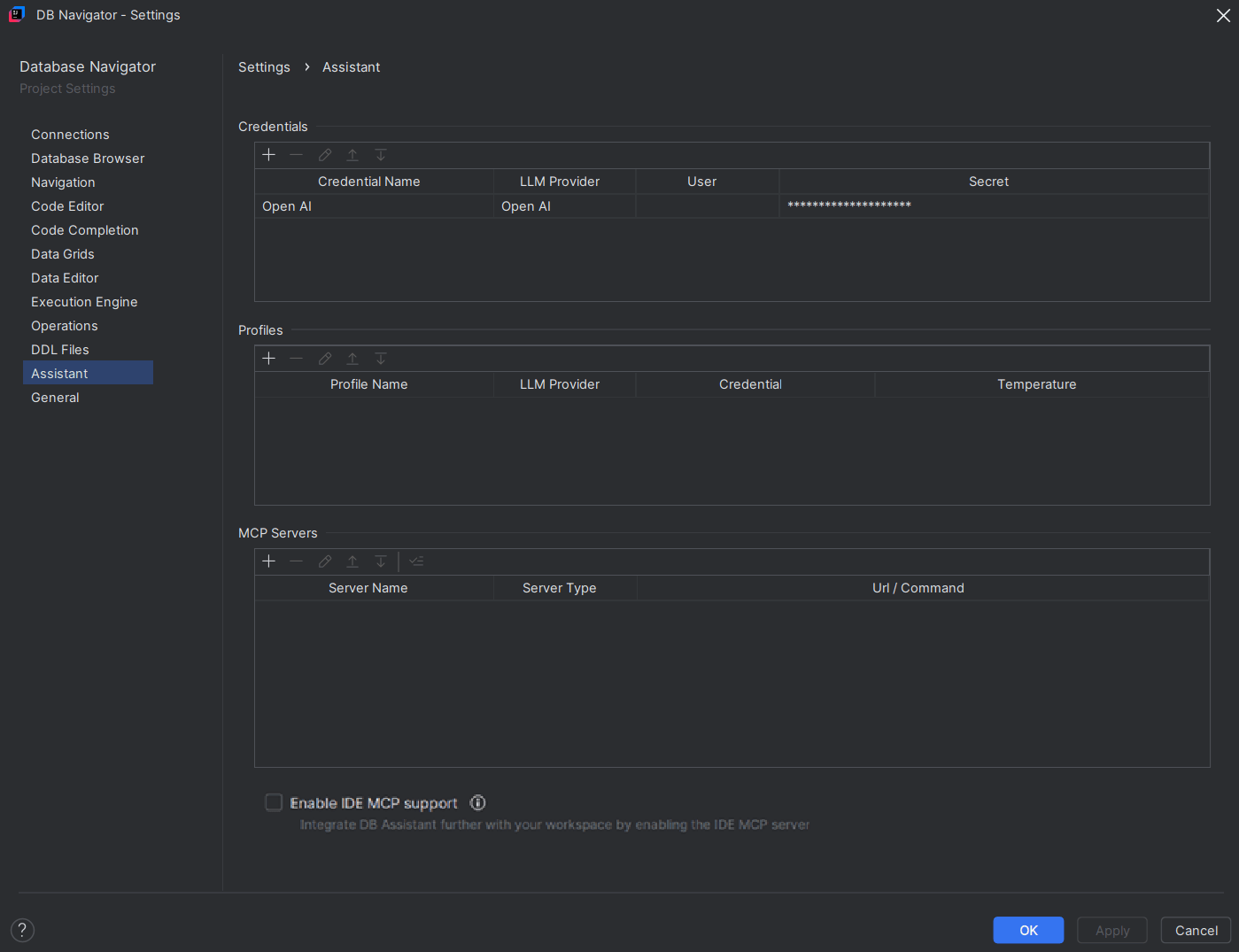Open help with question mark icon
Screen dimensions: 1239x952
tap(22, 930)
